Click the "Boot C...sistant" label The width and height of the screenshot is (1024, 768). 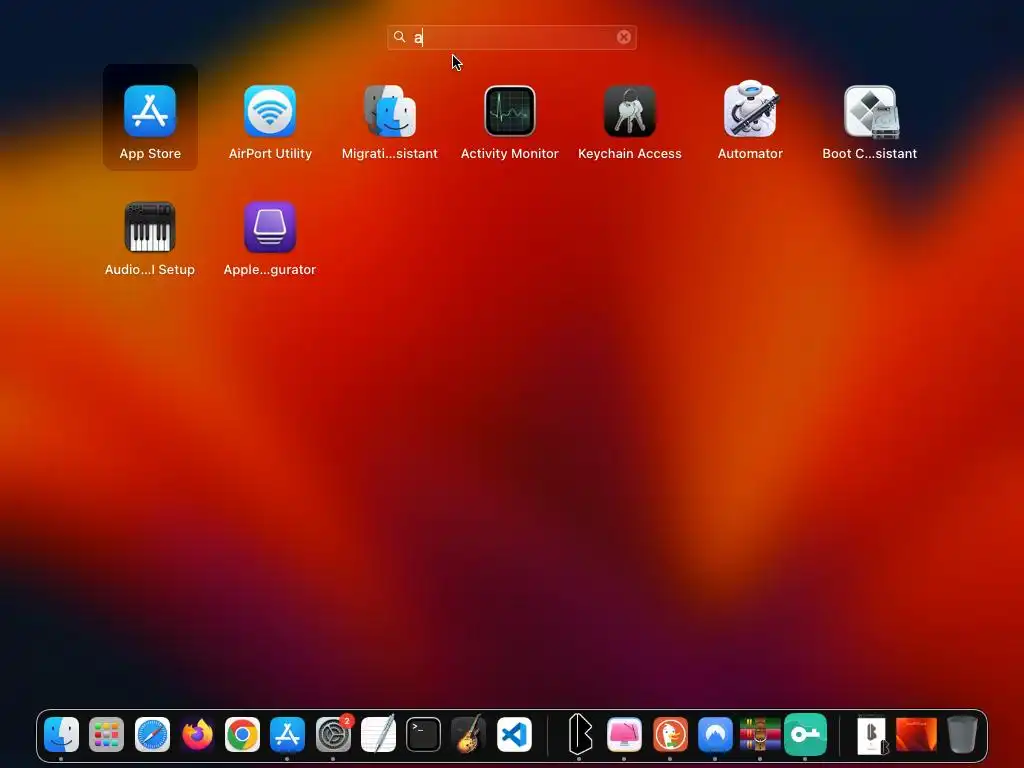(869, 153)
